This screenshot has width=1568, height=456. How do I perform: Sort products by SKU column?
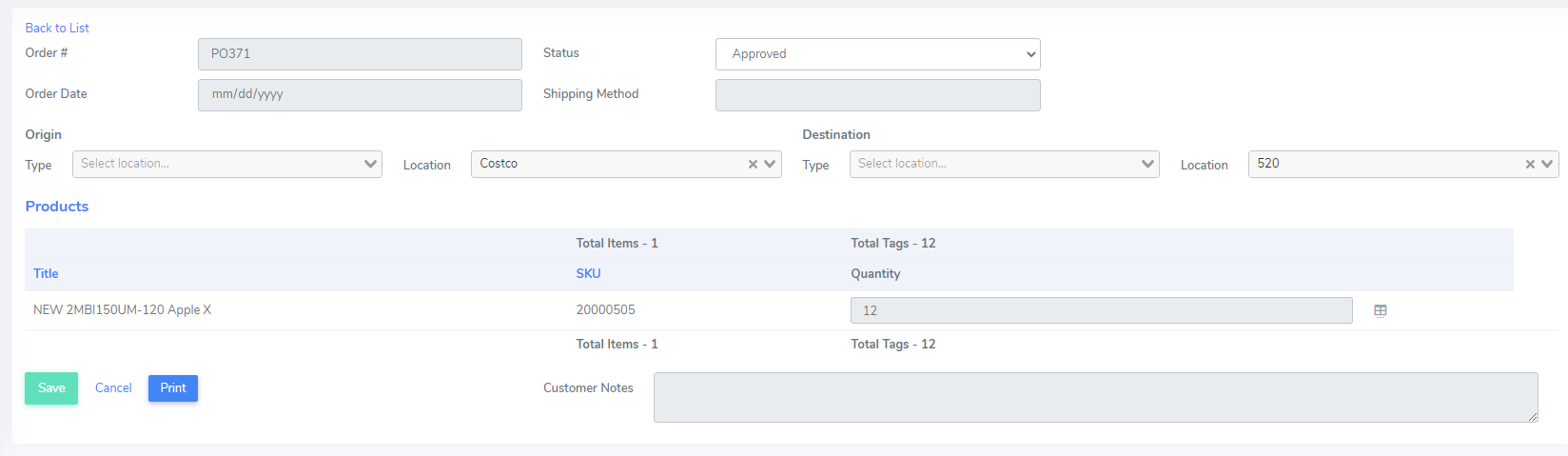588,274
